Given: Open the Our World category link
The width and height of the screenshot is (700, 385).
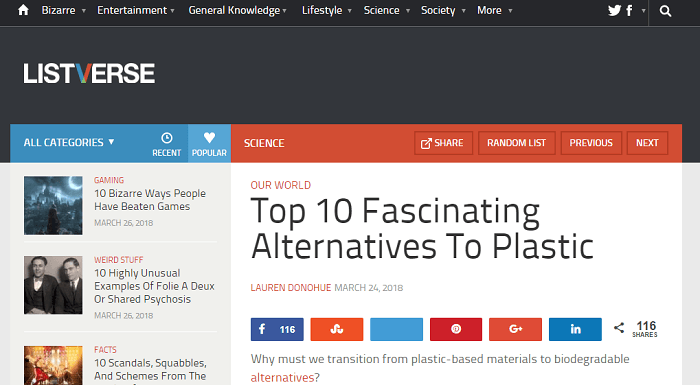Looking at the screenshot, I should 281,185.
